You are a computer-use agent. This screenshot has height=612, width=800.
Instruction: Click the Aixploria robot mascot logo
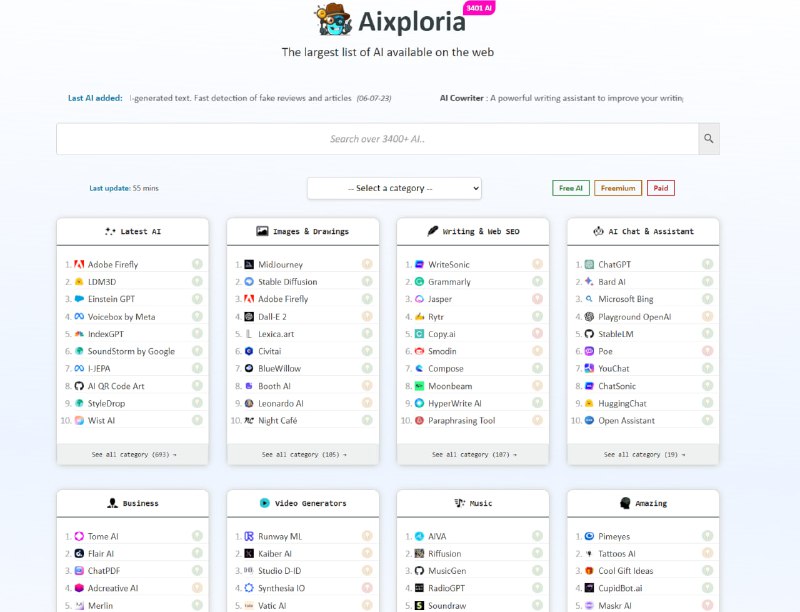[x=334, y=19]
